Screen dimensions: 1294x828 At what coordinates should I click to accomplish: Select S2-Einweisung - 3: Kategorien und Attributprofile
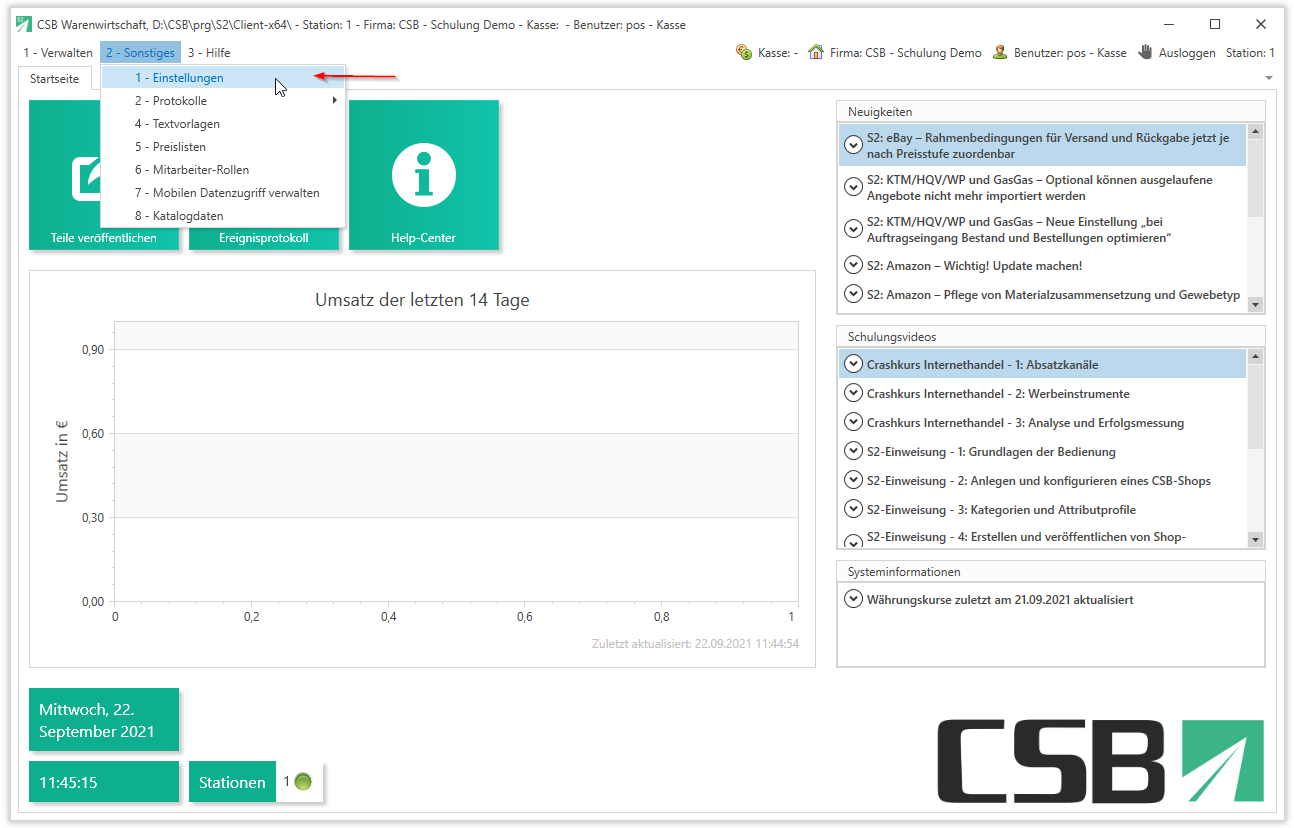click(1043, 510)
